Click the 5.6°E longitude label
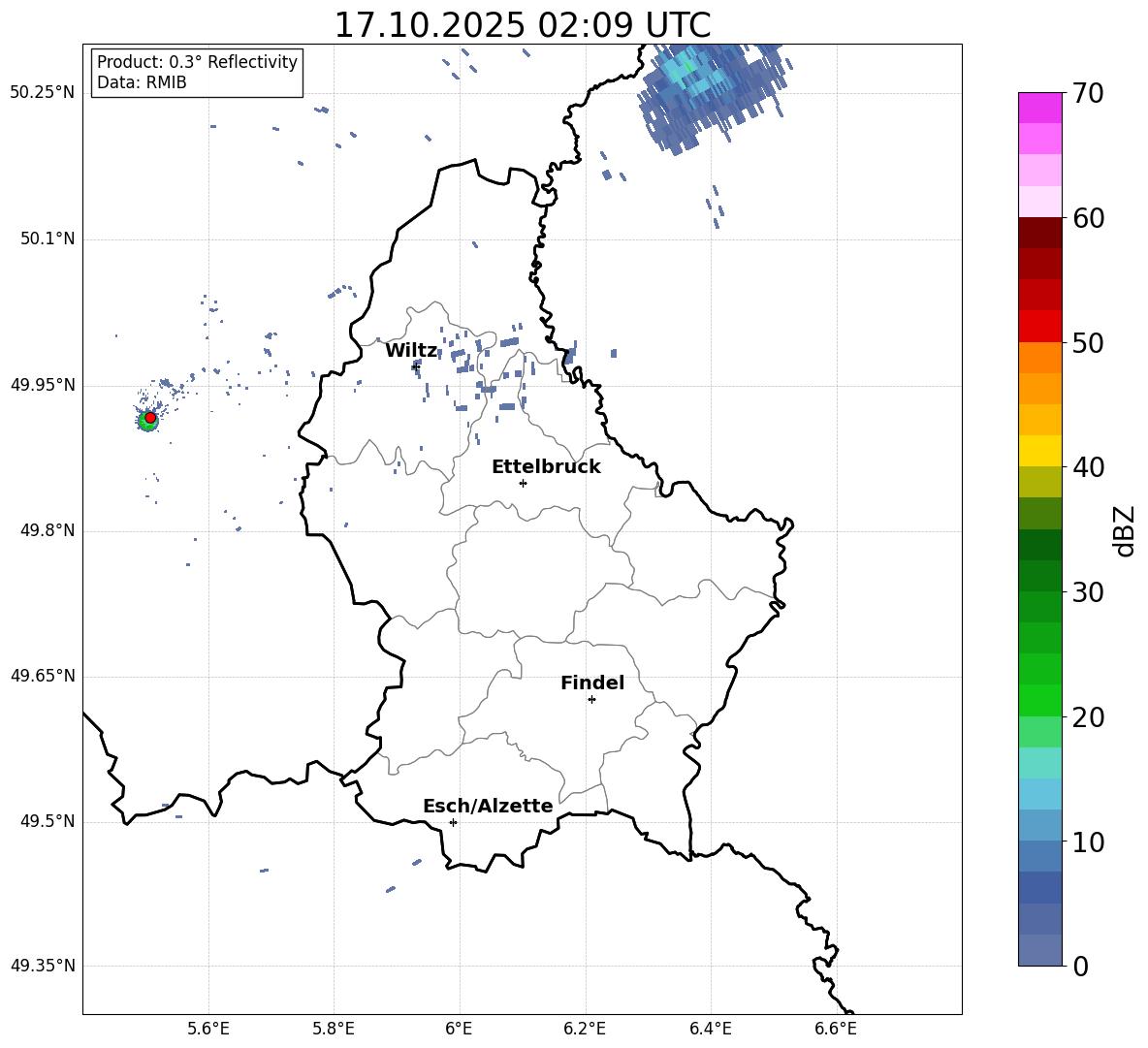Screen dimensions: 1148x1048 [x=208, y=1030]
